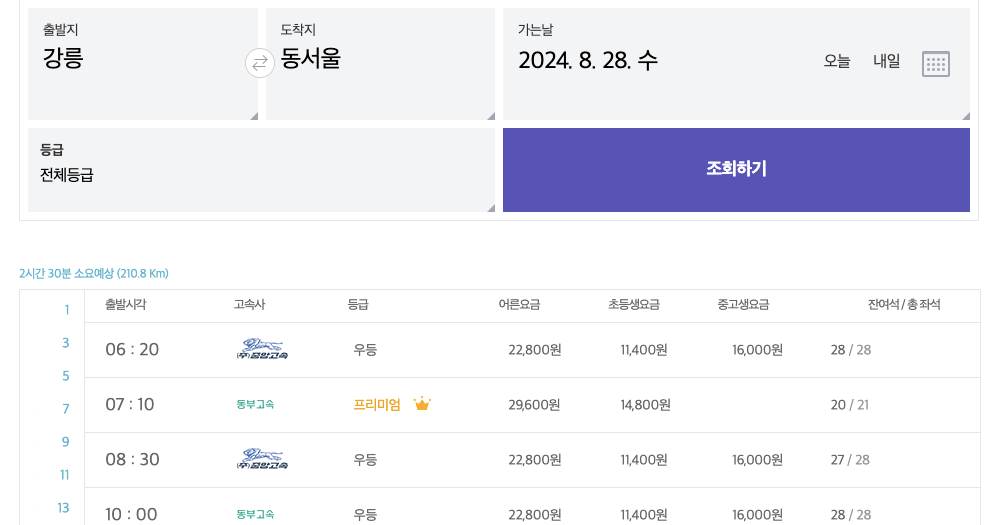Click bus company logo in 08:30 row
Viewport: 986px width, 525px height.
pyautogui.click(x=262, y=459)
